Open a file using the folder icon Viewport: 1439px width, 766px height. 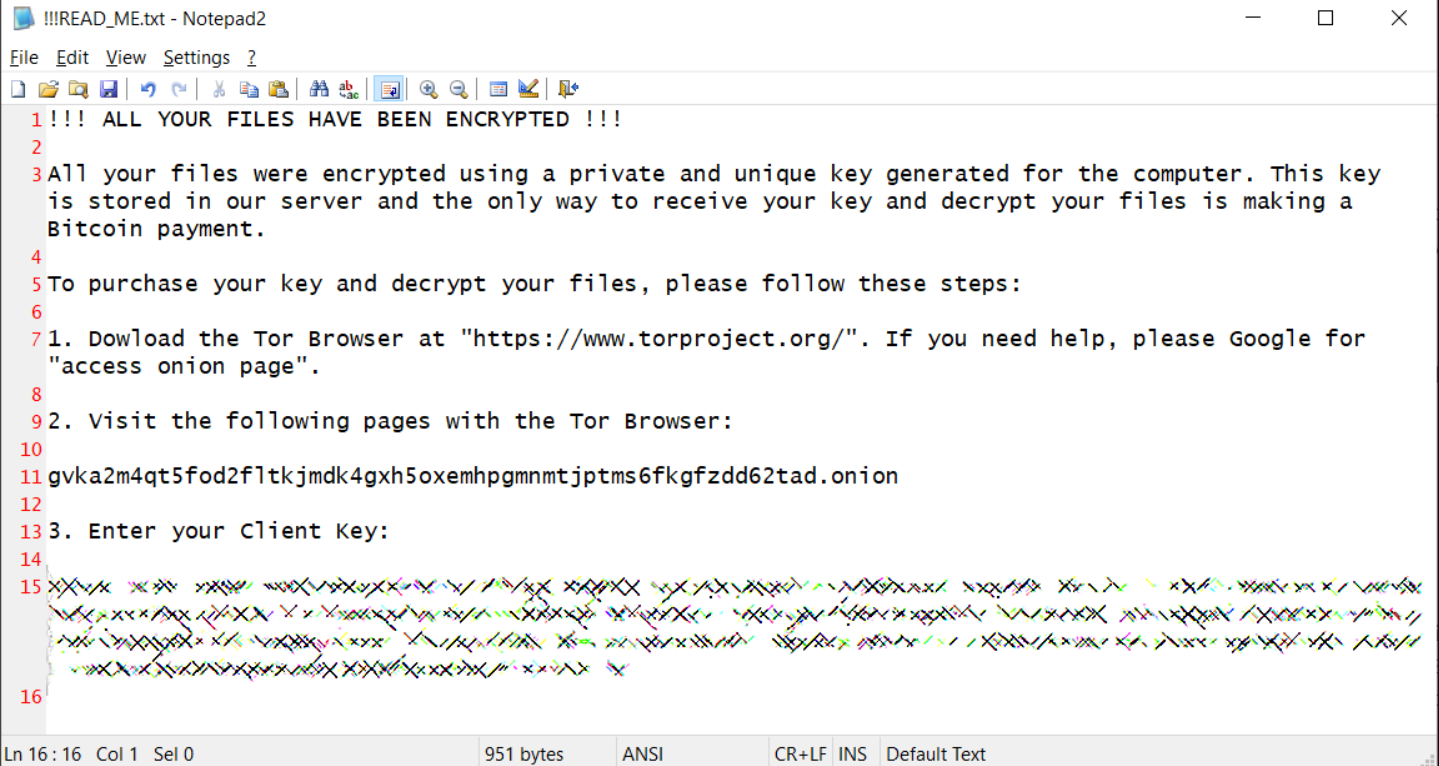48,90
